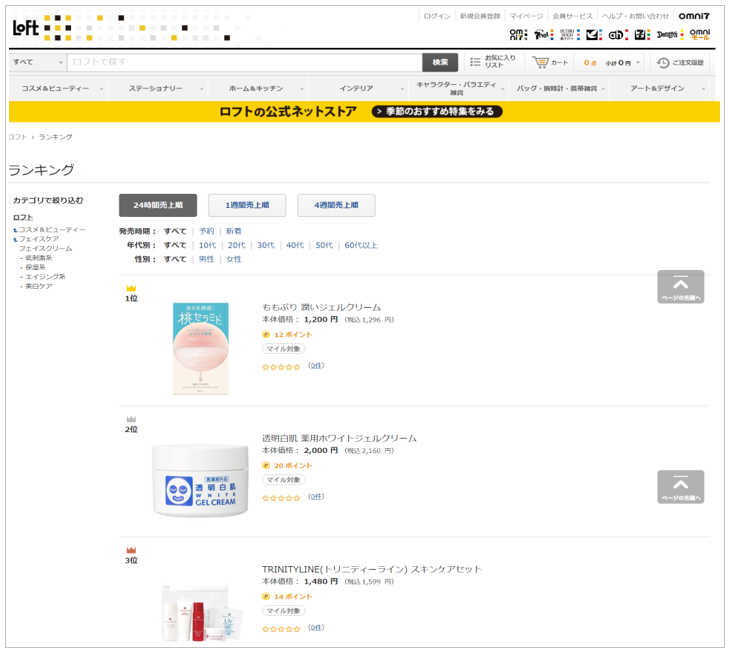
Task: Filter gender by 女性
Action: [234, 259]
